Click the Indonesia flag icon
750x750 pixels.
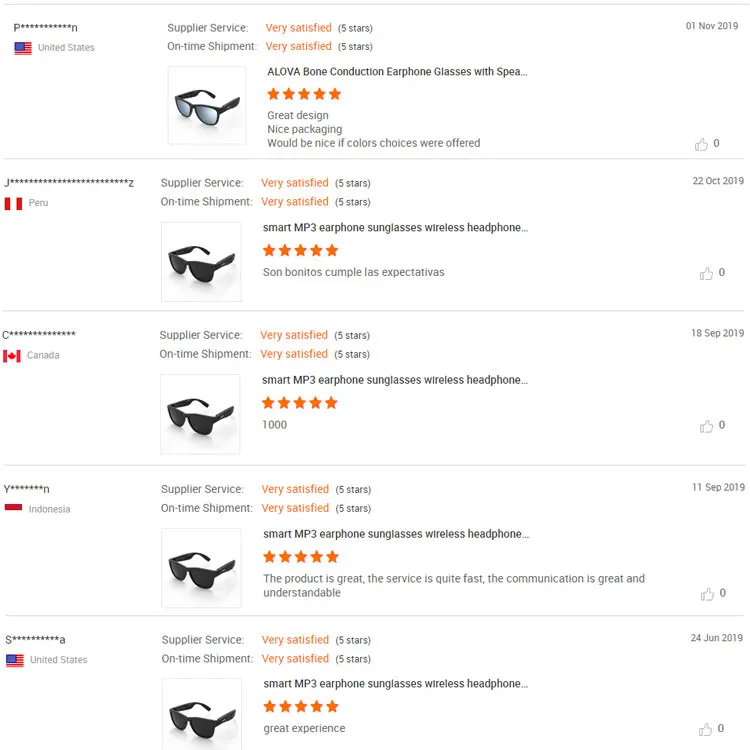coord(13,509)
